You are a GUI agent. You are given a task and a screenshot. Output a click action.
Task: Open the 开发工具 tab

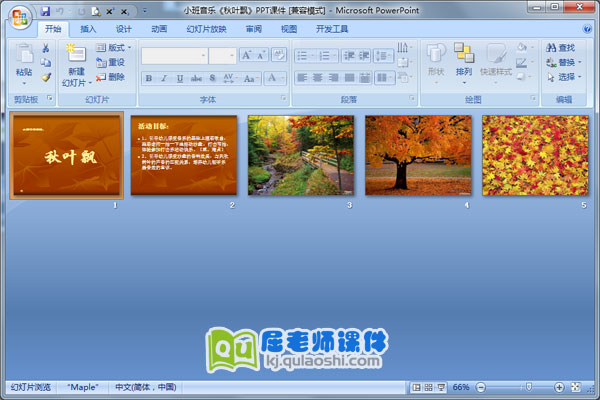[x=332, y=29]
